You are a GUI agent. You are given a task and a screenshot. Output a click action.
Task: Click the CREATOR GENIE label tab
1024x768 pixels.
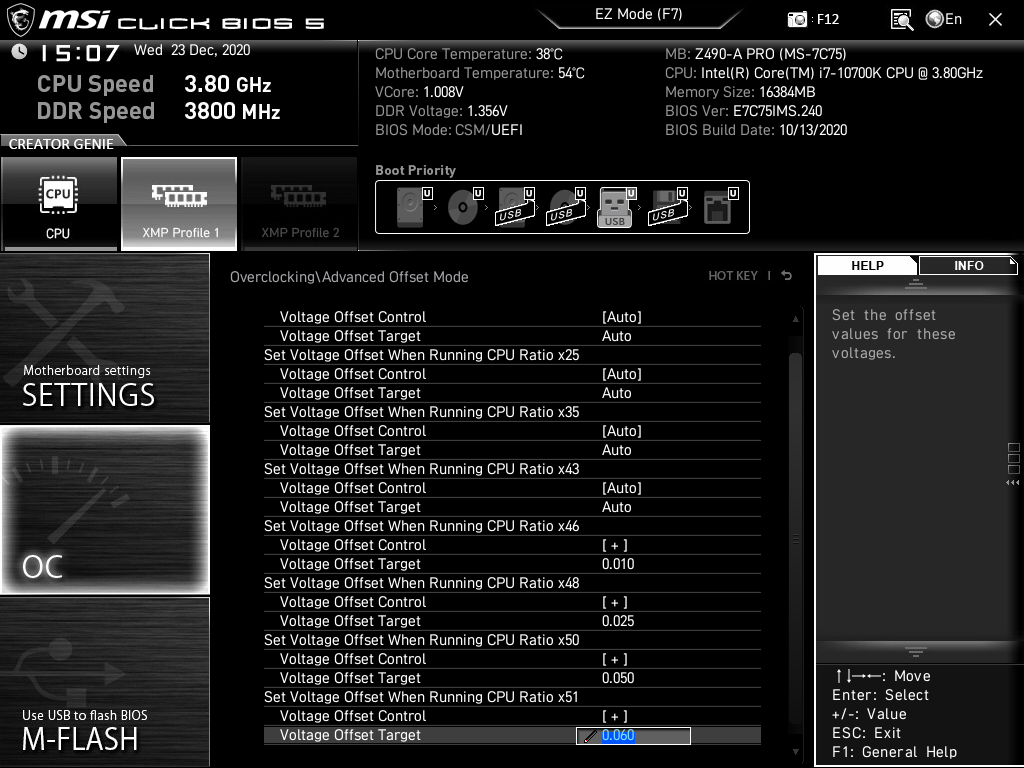61,144
